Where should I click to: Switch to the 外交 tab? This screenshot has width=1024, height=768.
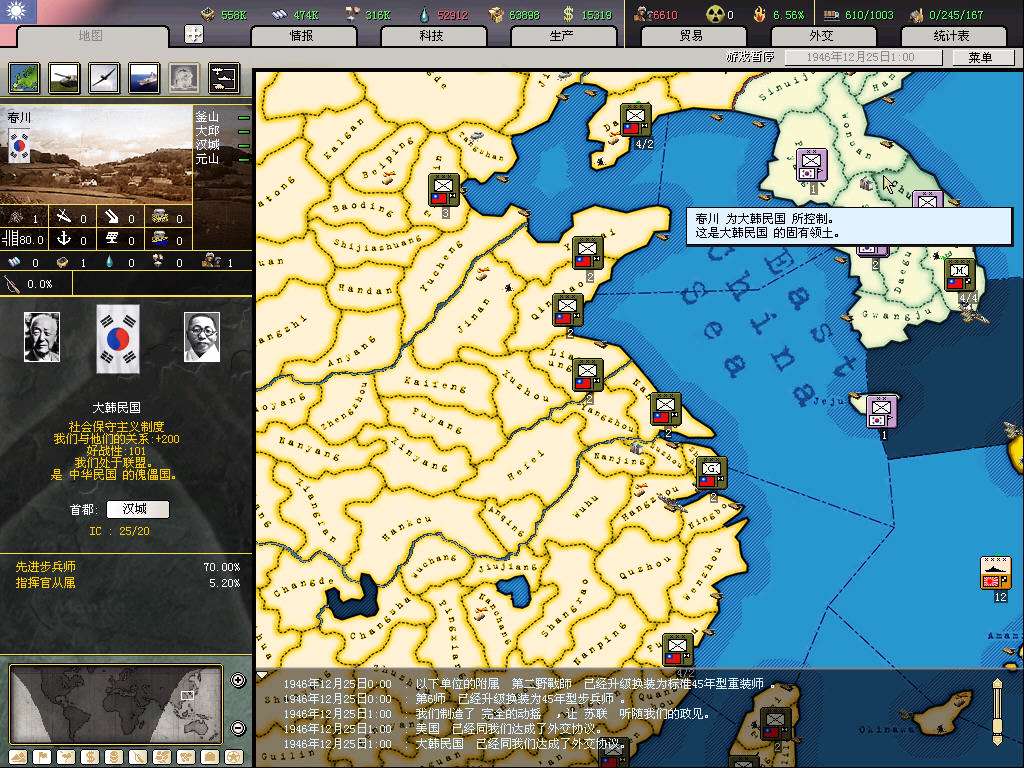click(x=820, y=36)
